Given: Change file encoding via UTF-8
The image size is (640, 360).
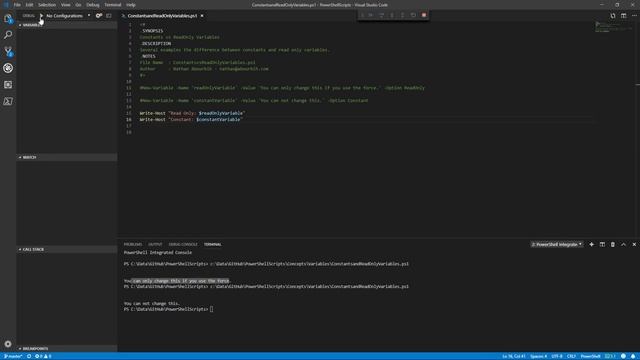Looking at the screenshot, I should (557, 356).
